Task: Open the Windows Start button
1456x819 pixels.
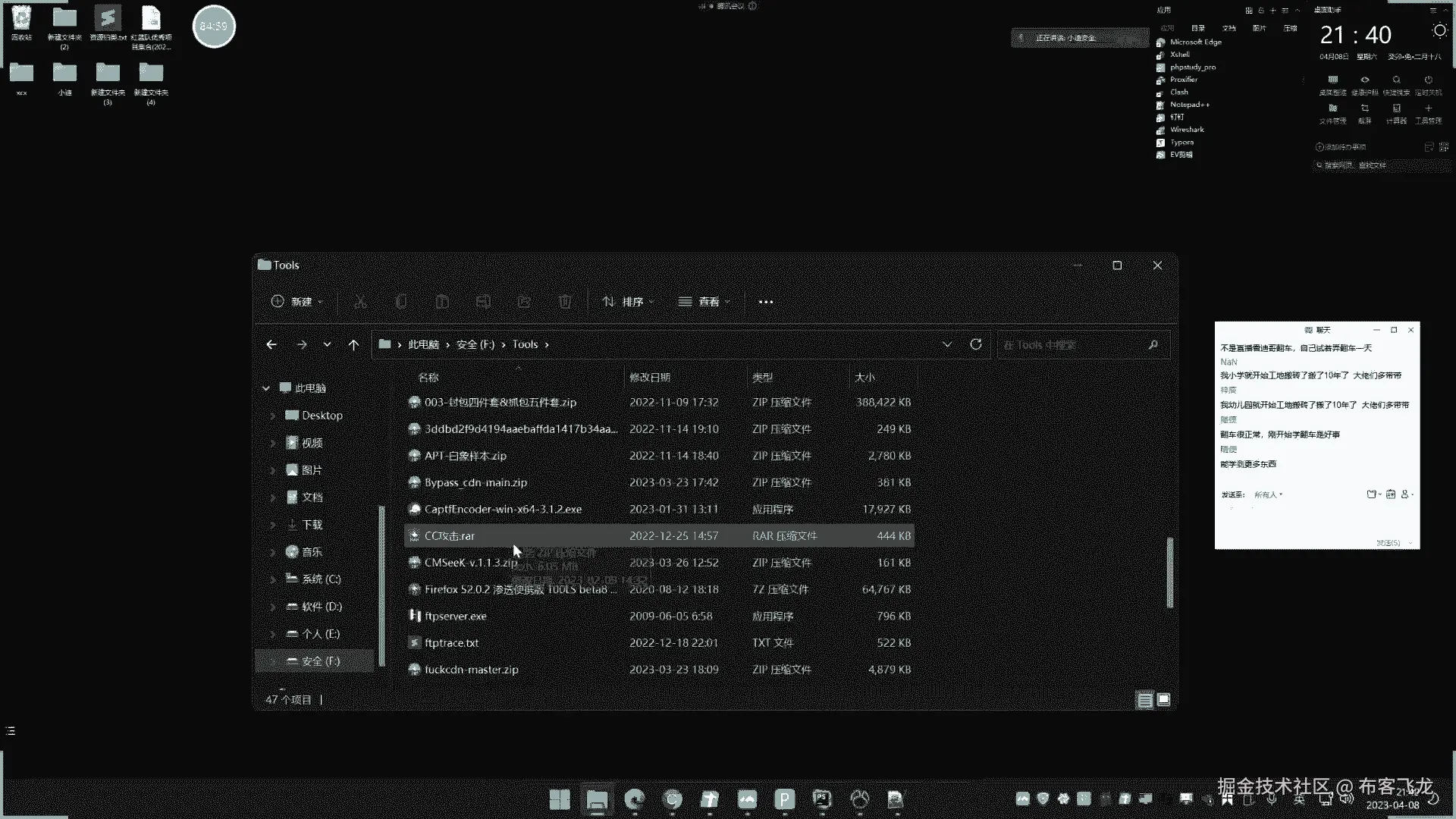Action: 560,799
